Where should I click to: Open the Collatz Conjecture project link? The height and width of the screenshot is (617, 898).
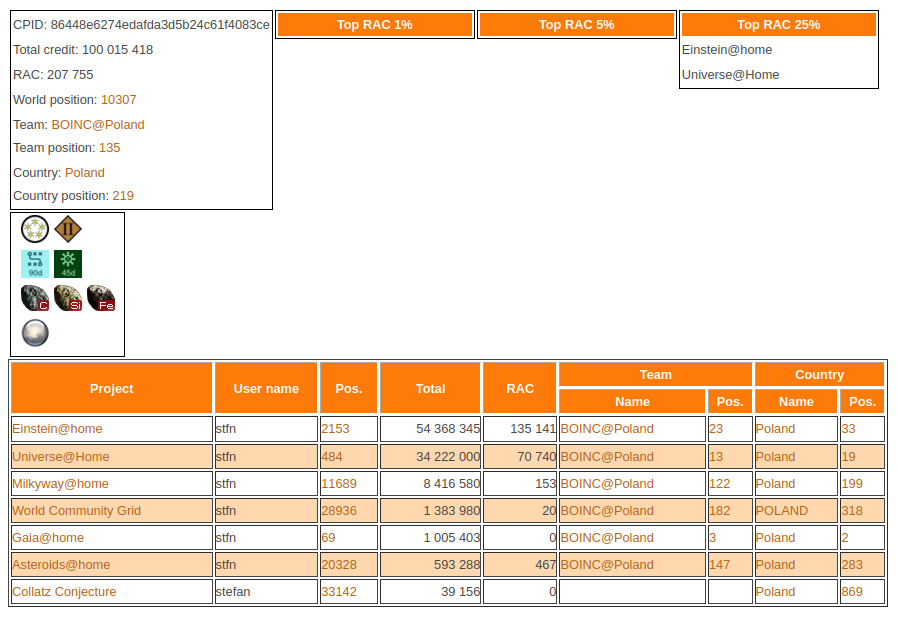(64, 591)
